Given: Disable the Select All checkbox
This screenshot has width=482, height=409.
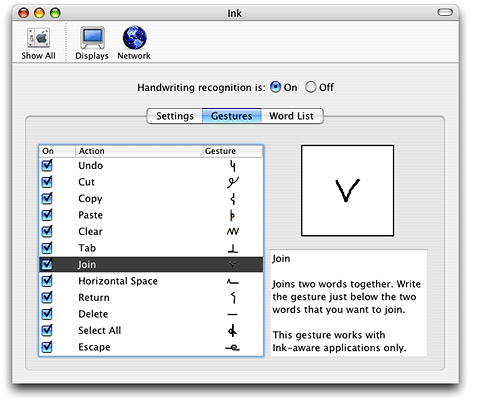Looking at the screenshot, I should [x=47, y=330].
